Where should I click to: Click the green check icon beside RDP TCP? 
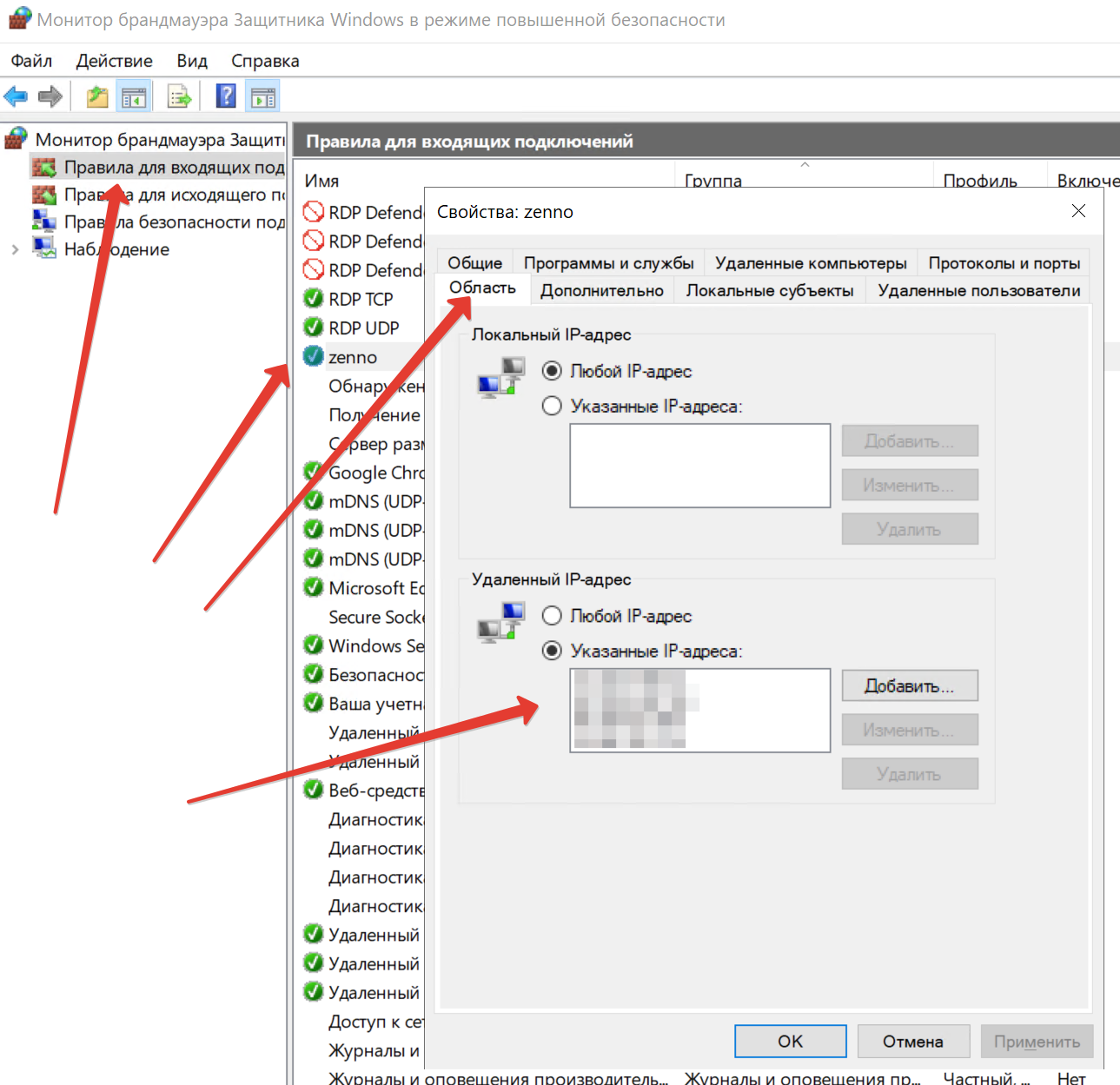(x=313, y=299)
